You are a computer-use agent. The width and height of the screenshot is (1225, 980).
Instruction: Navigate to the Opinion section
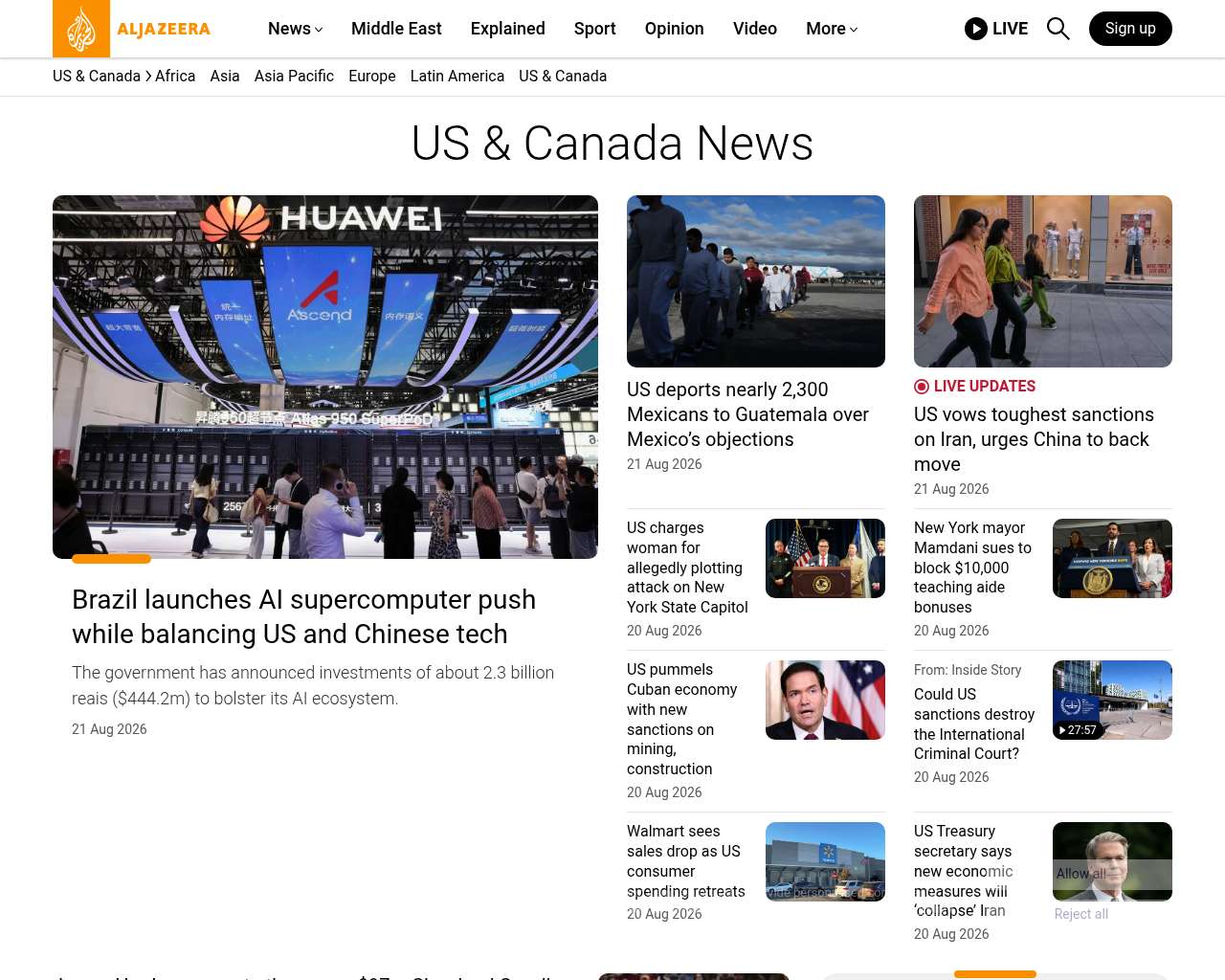pyautogui.click(x=675, y=29)
